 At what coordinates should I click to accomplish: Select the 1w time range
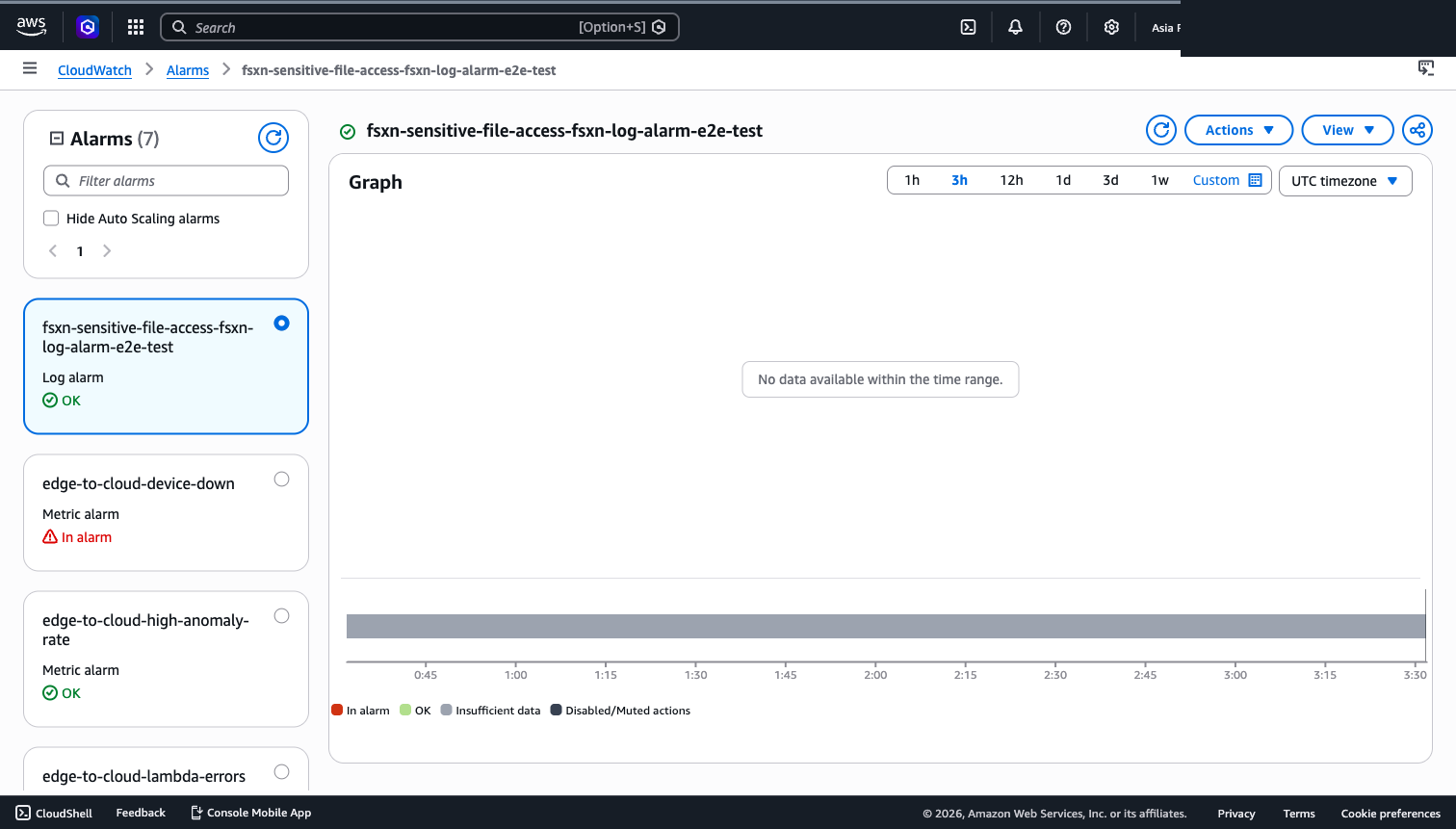1159,180
